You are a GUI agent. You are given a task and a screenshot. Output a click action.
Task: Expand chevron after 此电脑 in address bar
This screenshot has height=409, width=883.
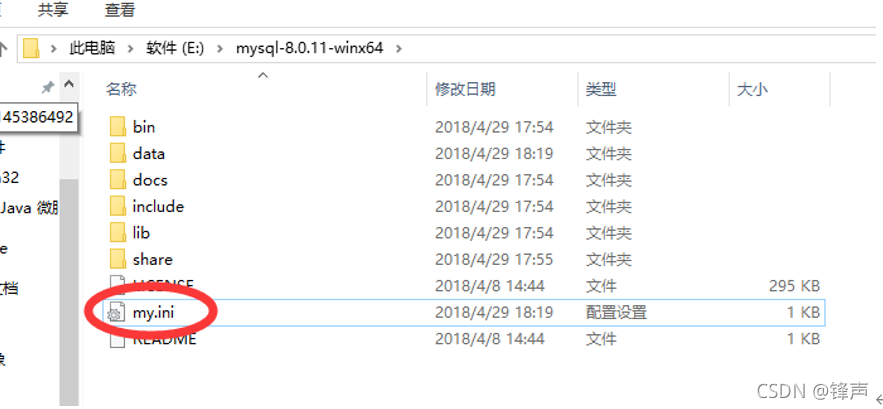[x=131, y=48]
